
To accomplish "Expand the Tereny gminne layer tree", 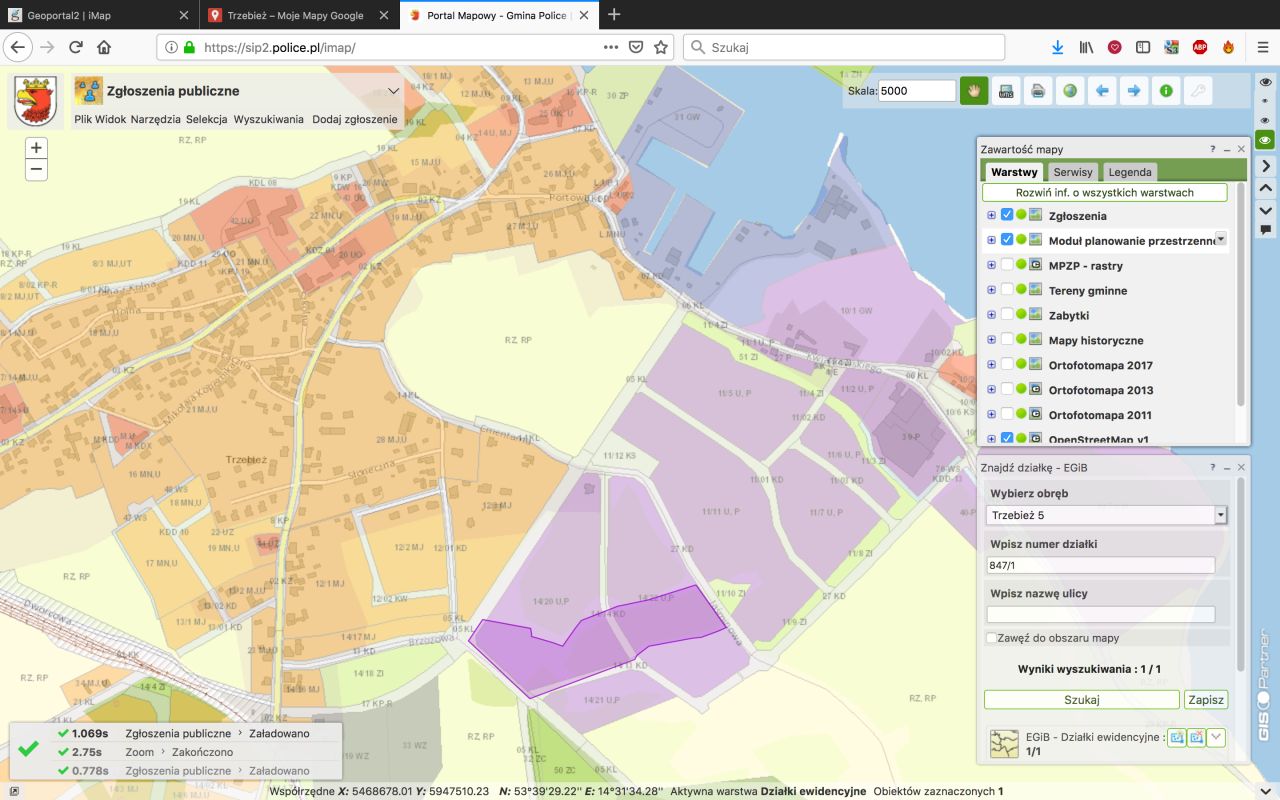I will coord(991,291).
